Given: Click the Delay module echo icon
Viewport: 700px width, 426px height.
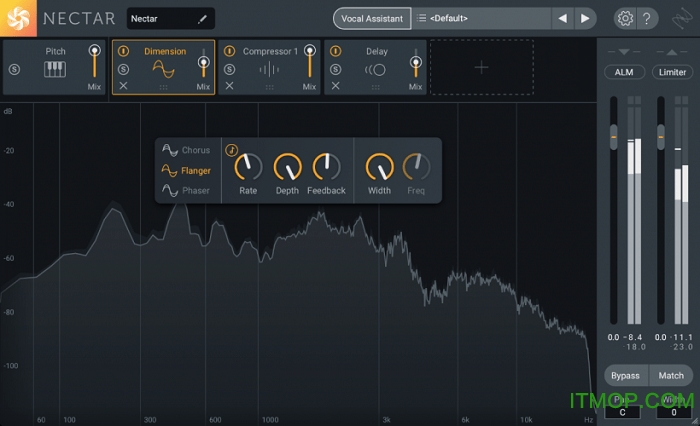Looking at the screenshot, I should tap(375, 69).
